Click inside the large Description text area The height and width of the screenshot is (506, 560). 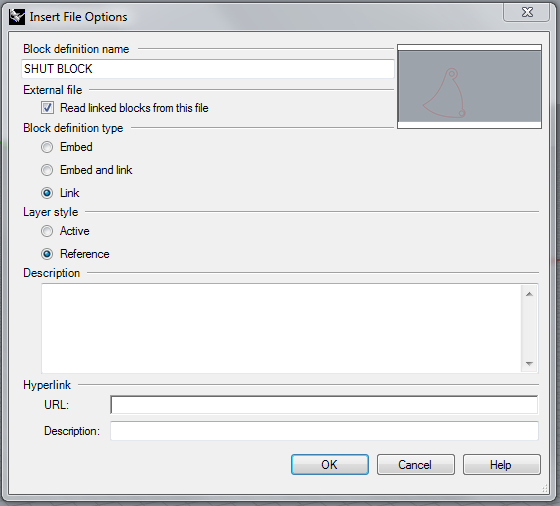click(281, 329)
